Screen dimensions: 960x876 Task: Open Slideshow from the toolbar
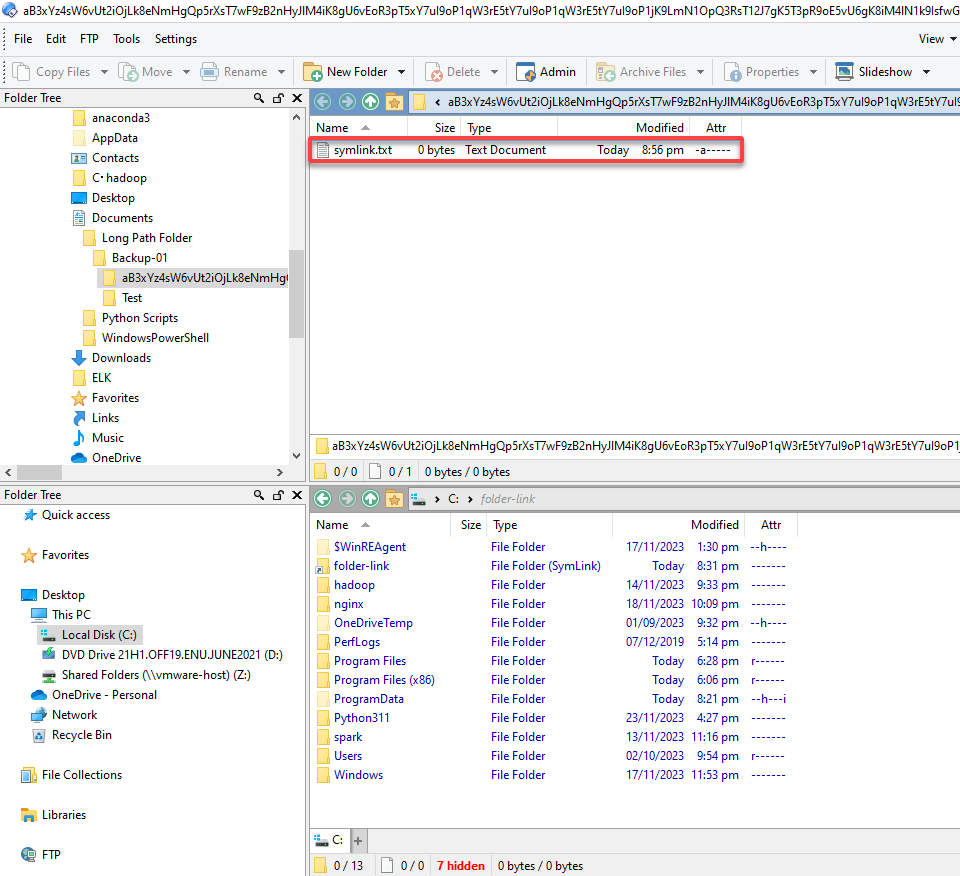tap(874, 72)
